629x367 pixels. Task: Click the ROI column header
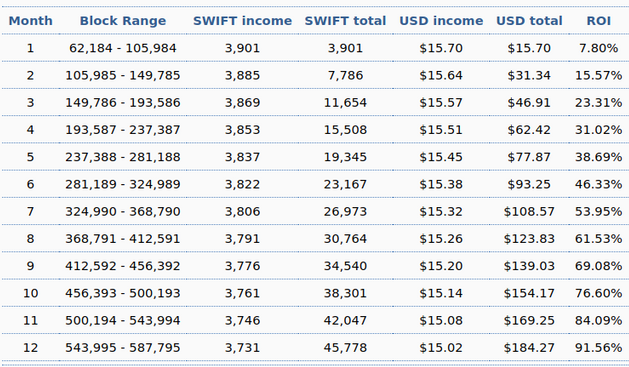click(x=599, y=21)
